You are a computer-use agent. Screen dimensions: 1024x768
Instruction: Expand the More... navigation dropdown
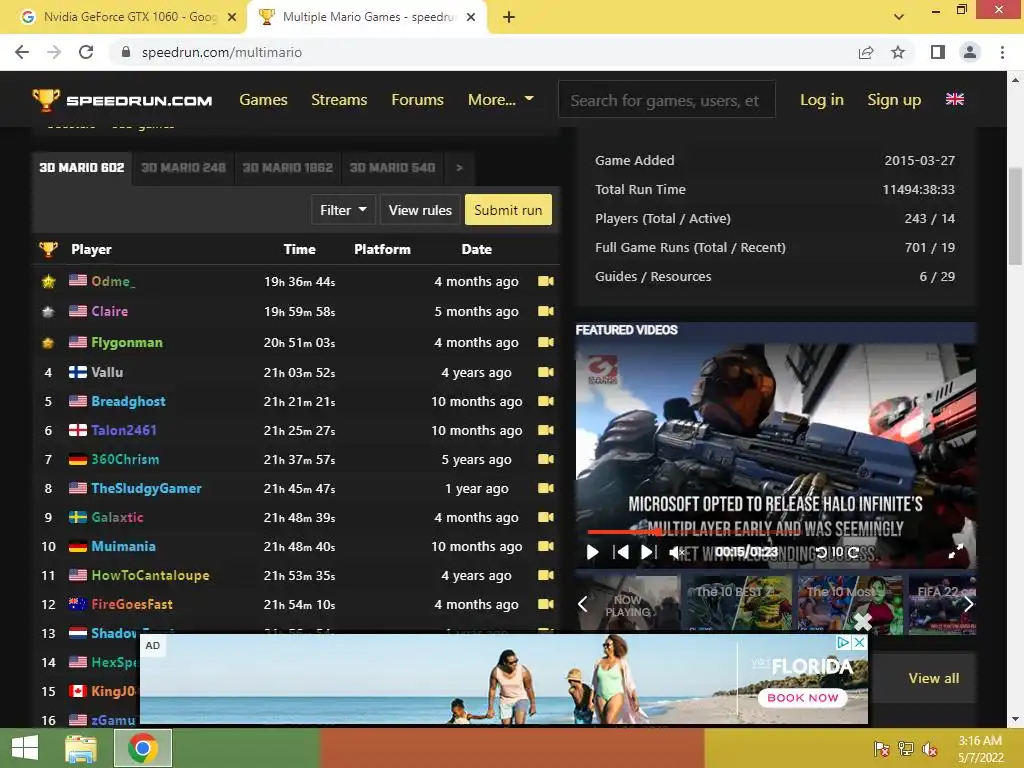click(501, 99)
